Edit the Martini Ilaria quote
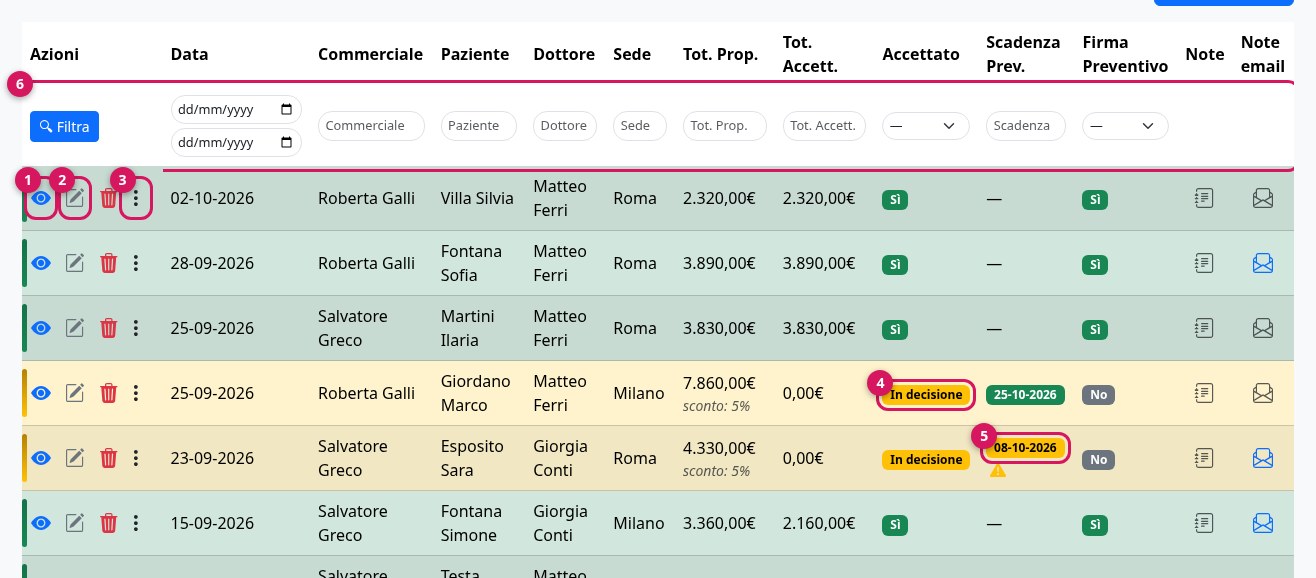Image resolution: width=1316 pixels, height=578 pixels. (75, 328)
